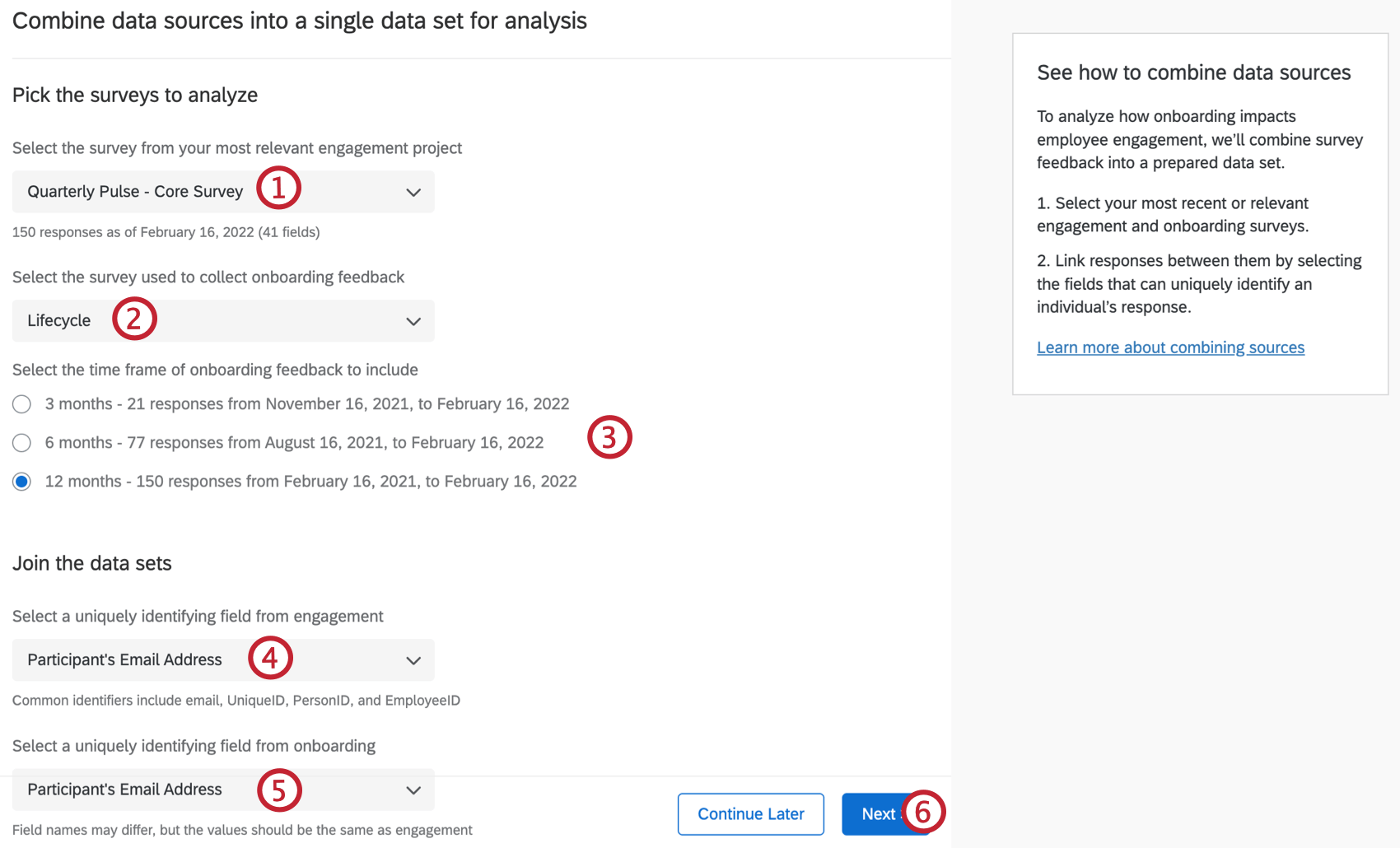Viewport: 1400px width, 848px height.
Task: Select the 6 months time frame option
Action: [21, 442]
